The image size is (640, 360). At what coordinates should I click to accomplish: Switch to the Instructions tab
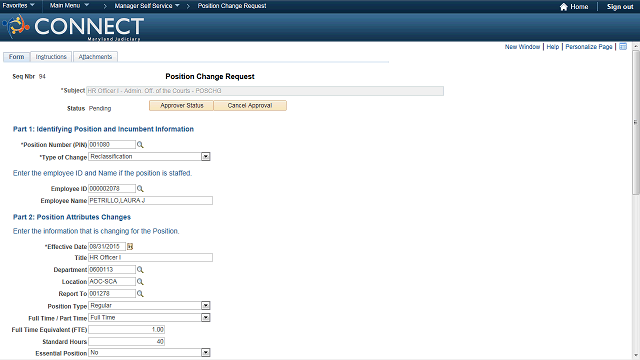click(x=51, y=57)
